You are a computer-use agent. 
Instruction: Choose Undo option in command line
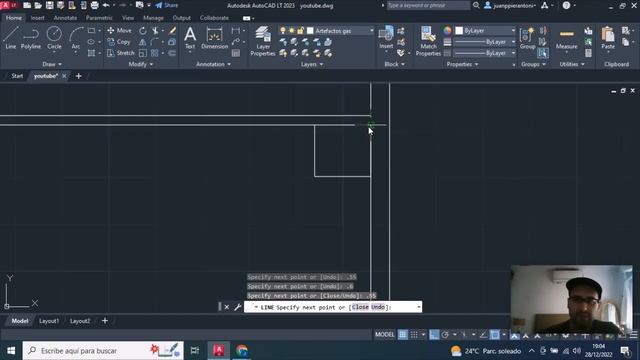click(378, 307)
